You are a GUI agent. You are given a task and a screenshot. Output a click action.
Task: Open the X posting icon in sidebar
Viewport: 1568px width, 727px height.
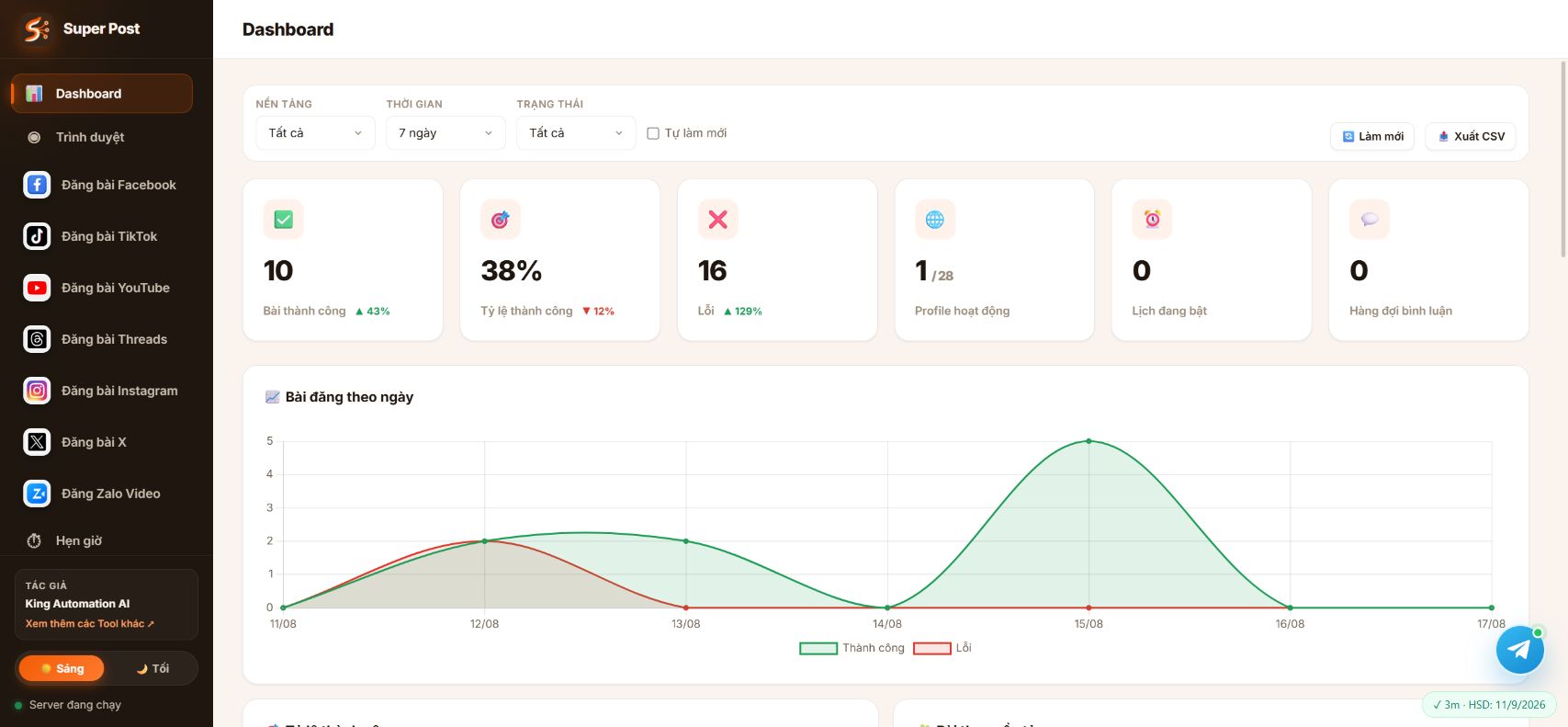[x=37, y=442]
